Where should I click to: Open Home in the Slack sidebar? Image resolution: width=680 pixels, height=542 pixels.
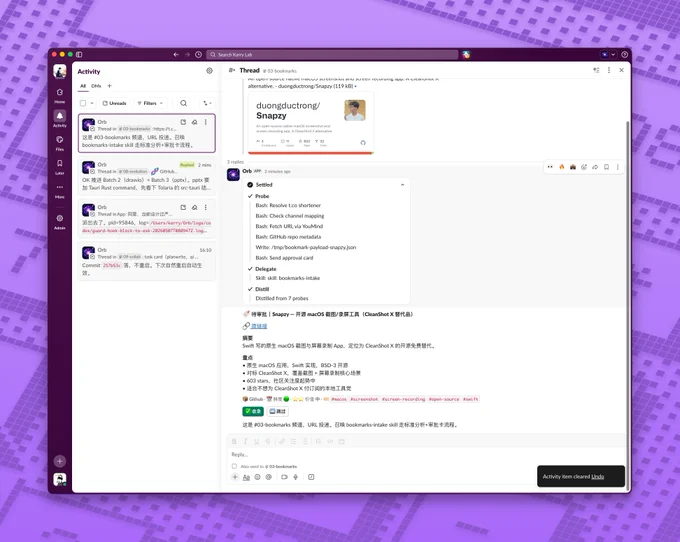pyautogui.click(x=60, y=95)
